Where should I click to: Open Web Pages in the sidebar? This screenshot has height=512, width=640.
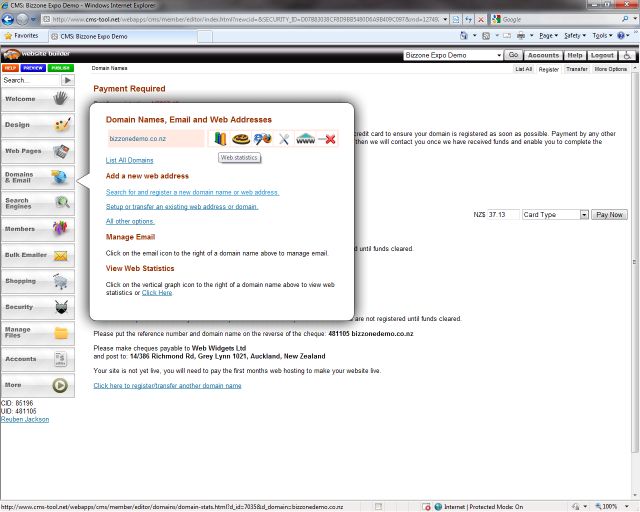pos(36,152)
